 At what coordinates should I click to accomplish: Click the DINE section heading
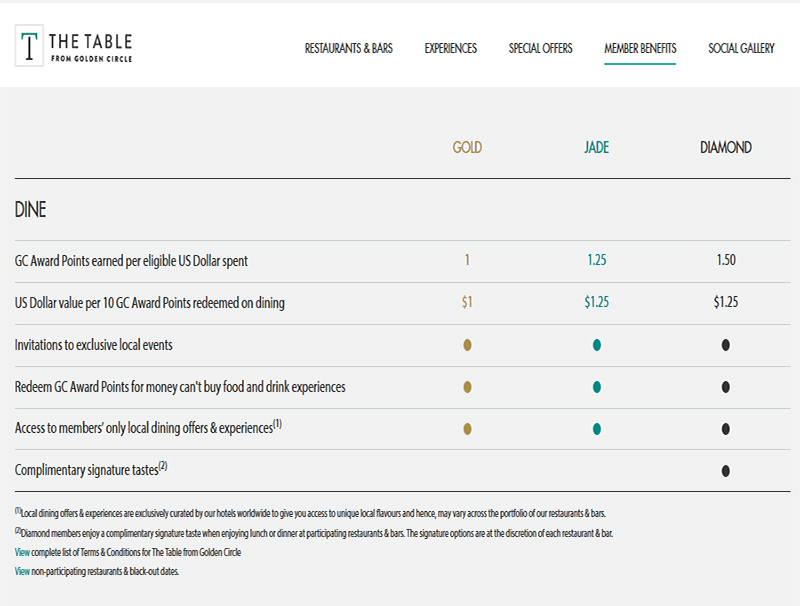(30, 210)
